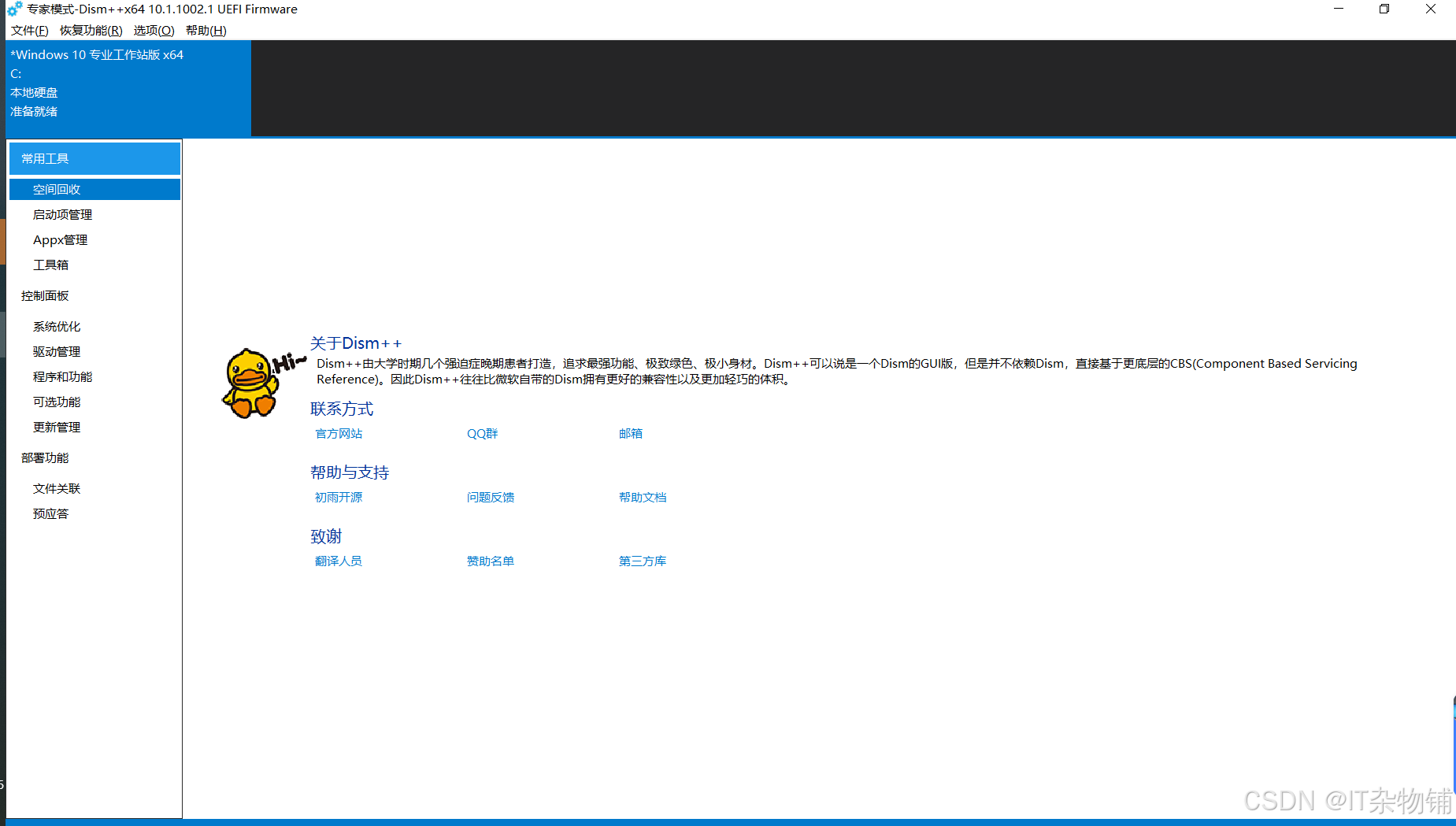
Task: Open 可选功能 in sidebar
Action: 94,402
